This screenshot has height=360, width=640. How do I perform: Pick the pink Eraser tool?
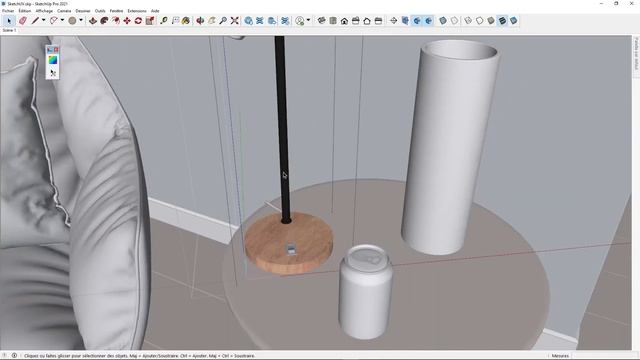click(x=22, y=20)
